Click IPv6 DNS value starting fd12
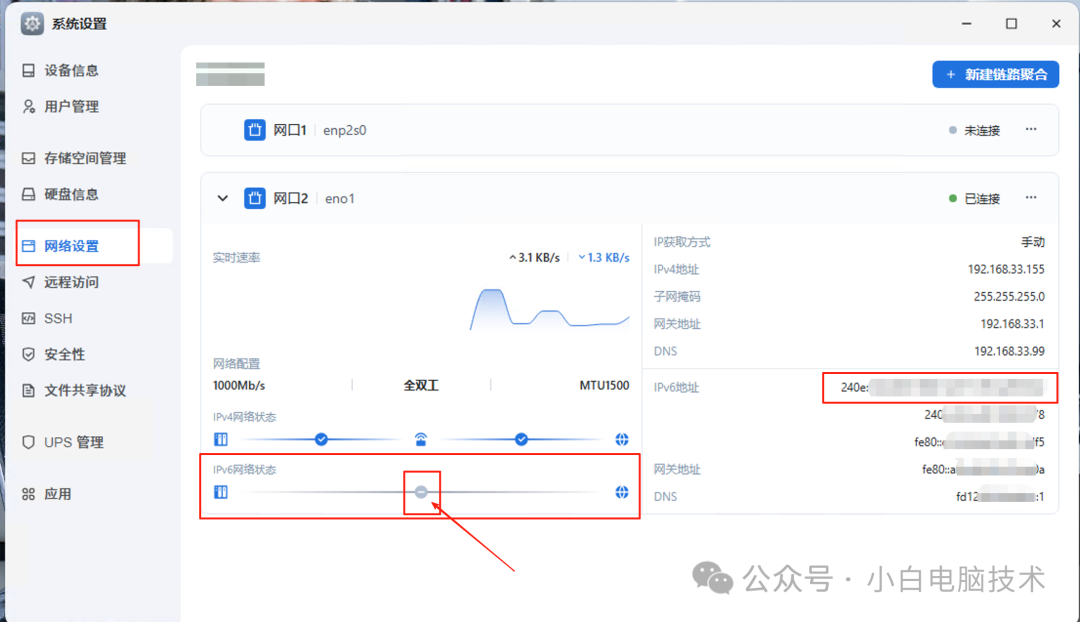The height and width of the screenshot is (622, 1080). (1000, 497)
